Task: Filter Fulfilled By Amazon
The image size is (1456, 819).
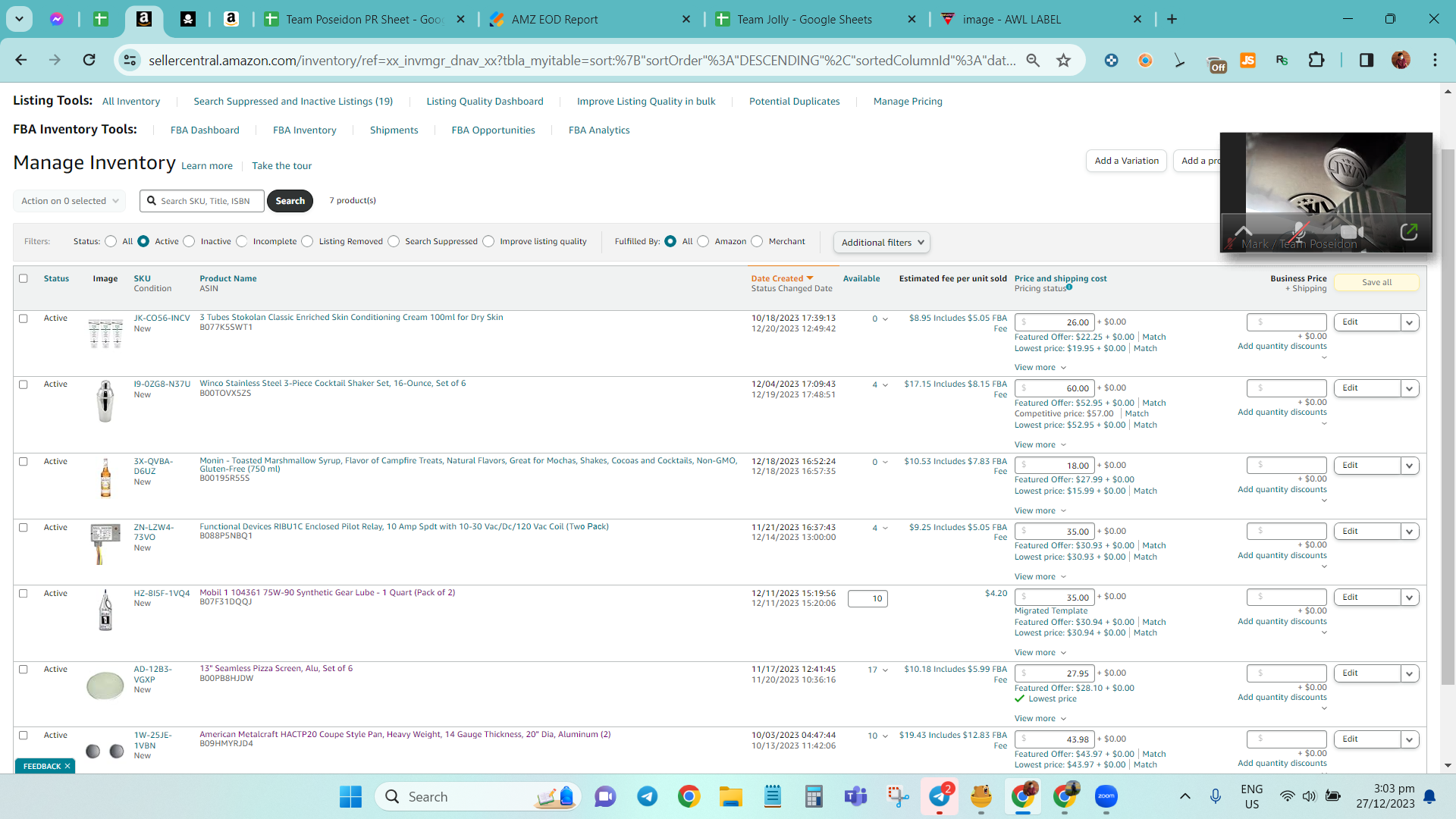Action: point(703,241)
